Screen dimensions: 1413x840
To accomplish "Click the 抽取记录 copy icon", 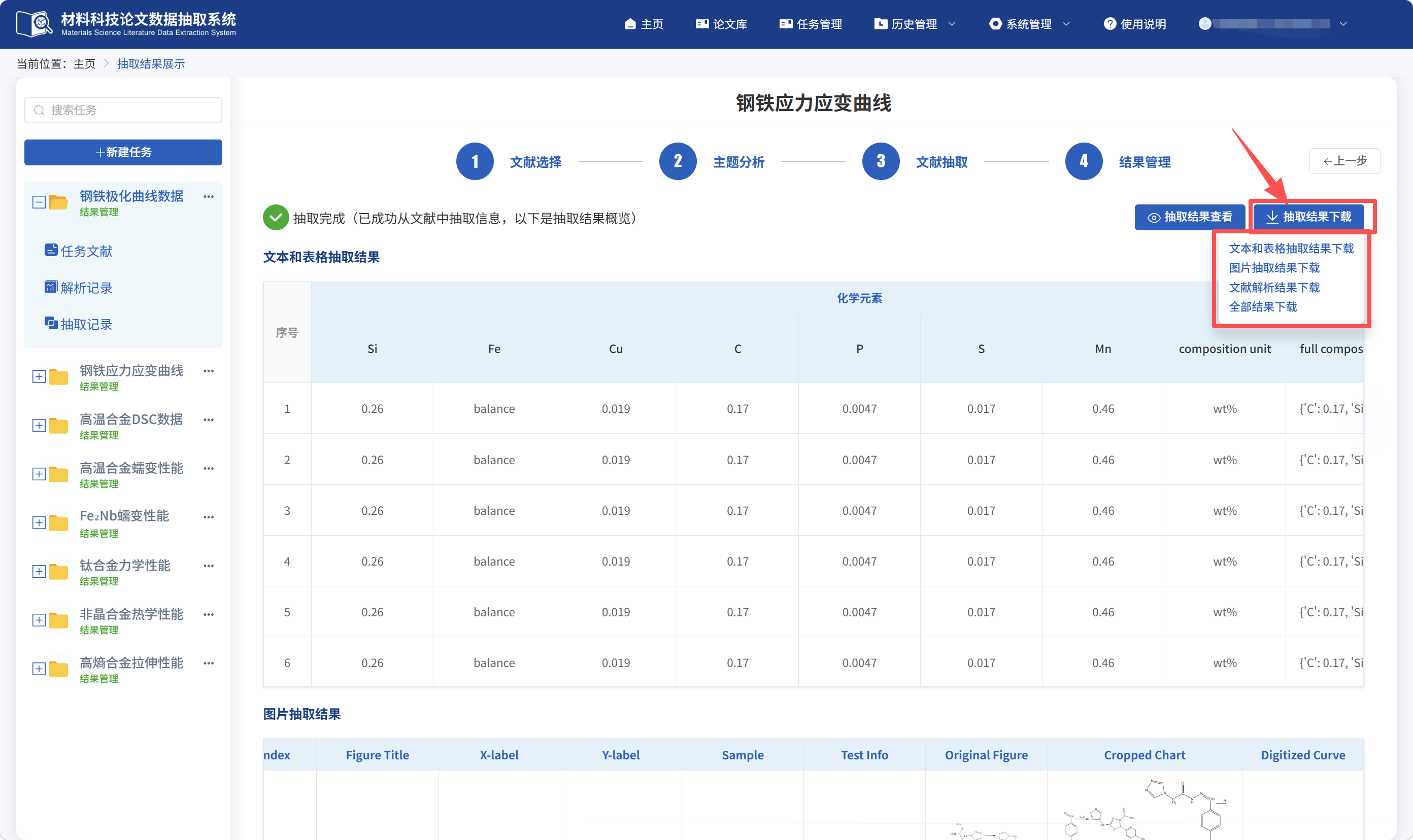I will 51,323.
